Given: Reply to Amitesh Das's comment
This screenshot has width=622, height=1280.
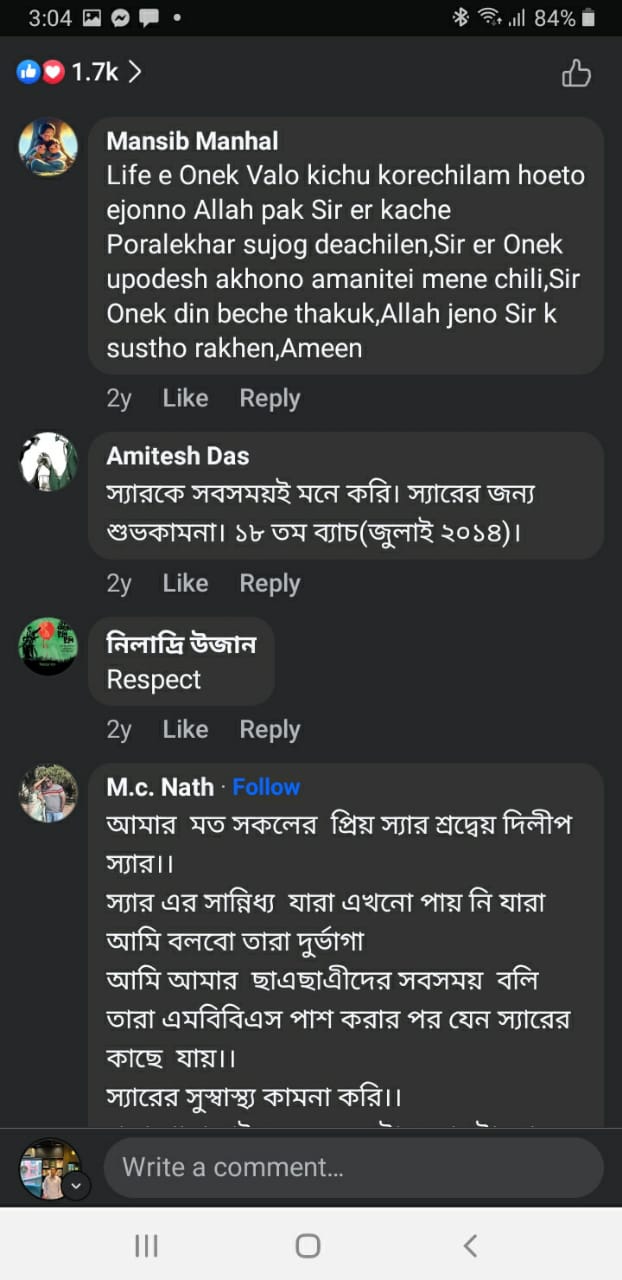Looking at the screenshot, I should pyautogui.click(x=269, y=583).
